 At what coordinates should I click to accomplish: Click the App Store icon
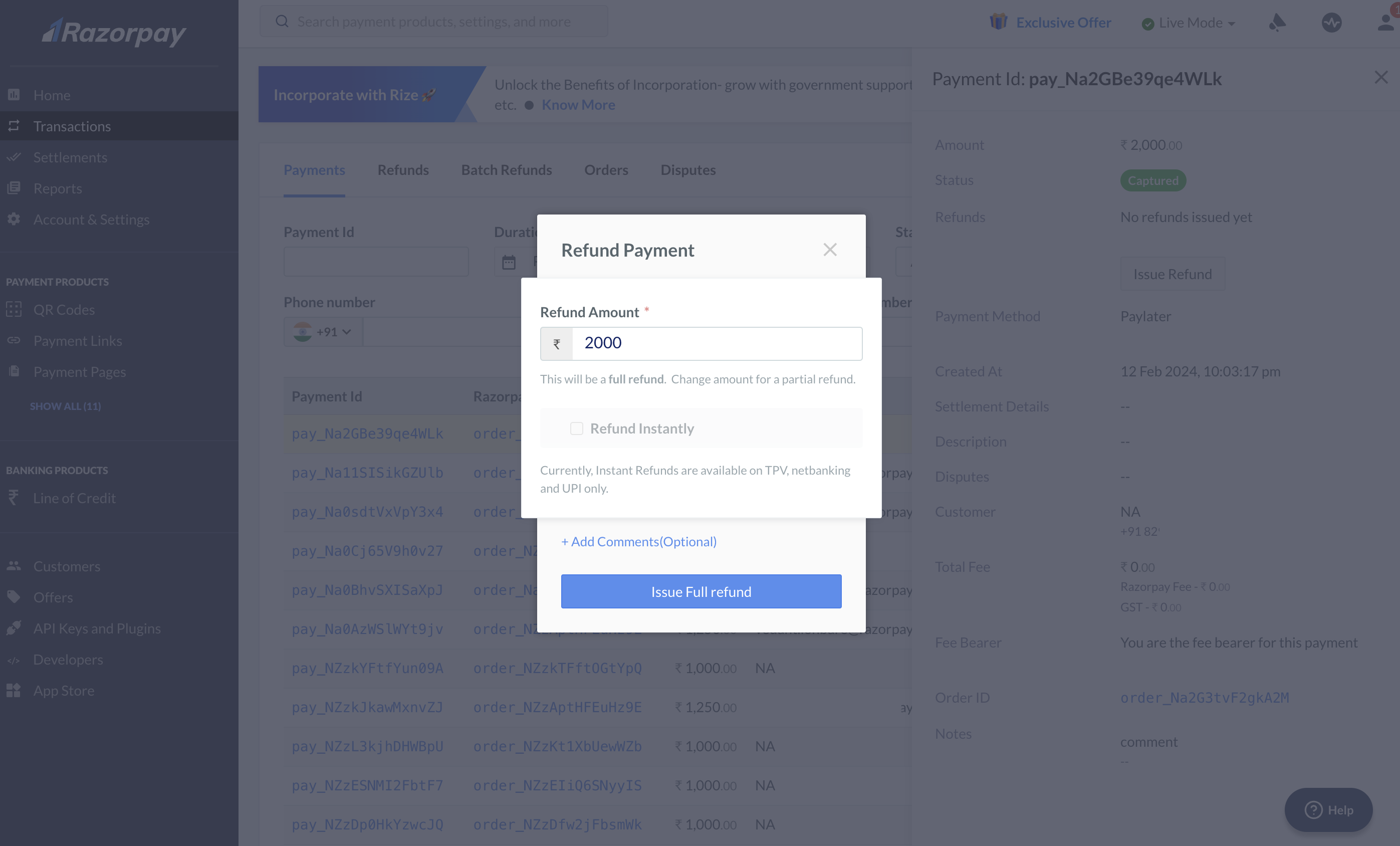point(14,690)
